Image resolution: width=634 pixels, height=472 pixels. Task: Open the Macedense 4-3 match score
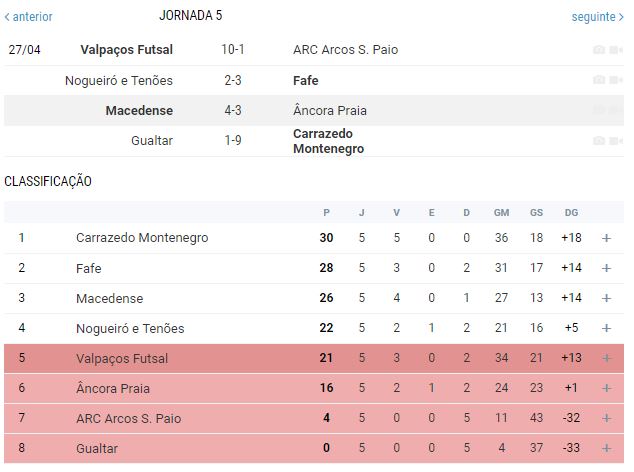233,110
